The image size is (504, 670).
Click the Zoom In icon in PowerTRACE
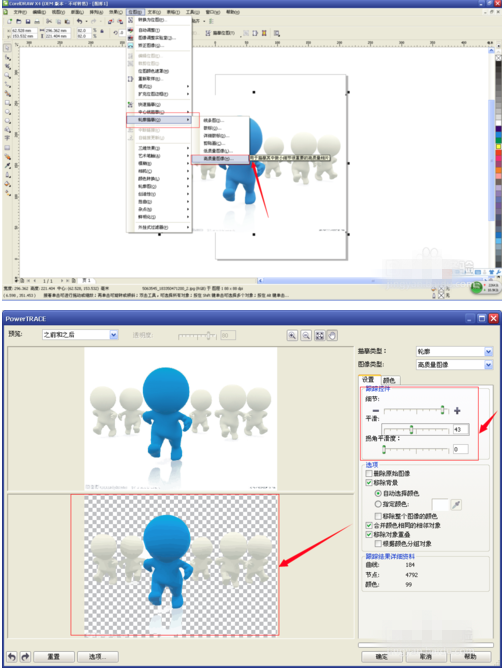coord(292,335)
